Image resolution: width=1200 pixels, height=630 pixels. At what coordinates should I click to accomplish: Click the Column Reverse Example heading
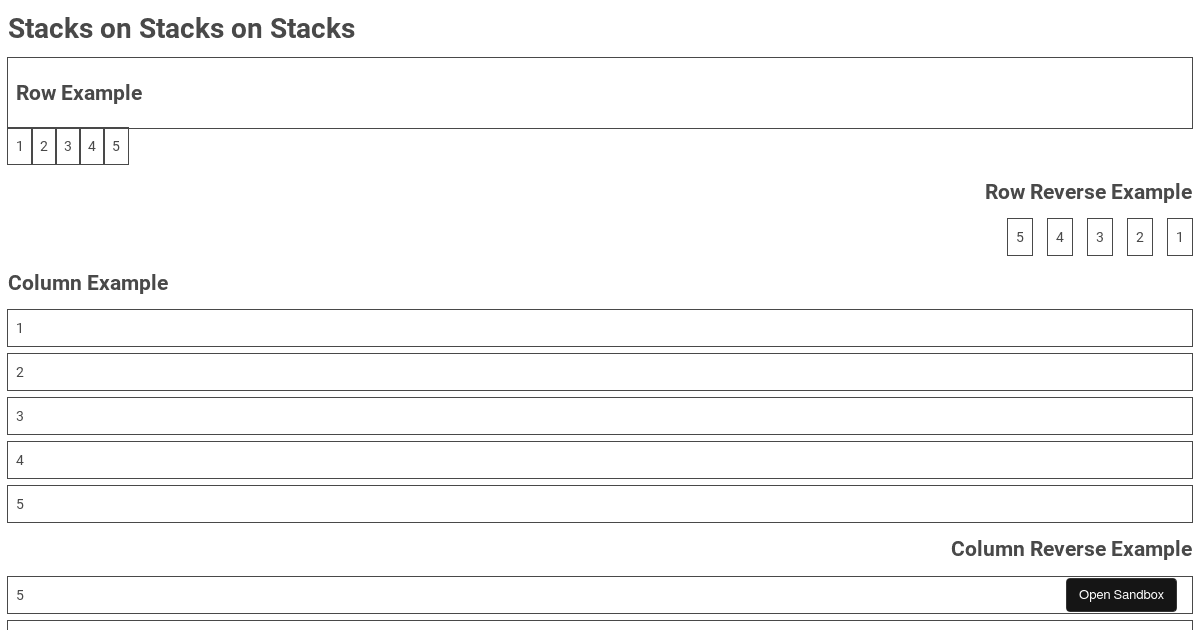1071,549
